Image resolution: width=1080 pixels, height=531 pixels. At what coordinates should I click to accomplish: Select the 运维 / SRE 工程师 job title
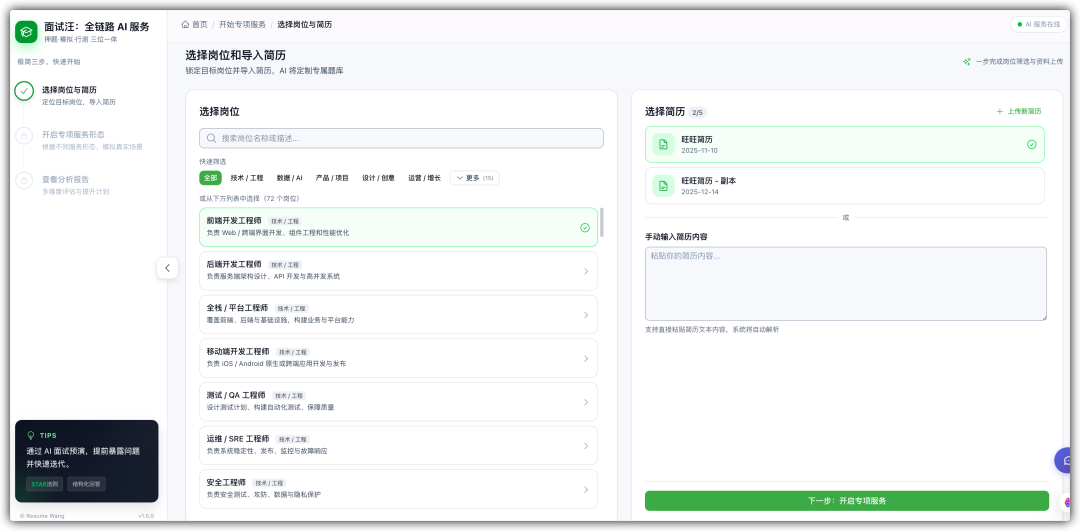[238, 439]
